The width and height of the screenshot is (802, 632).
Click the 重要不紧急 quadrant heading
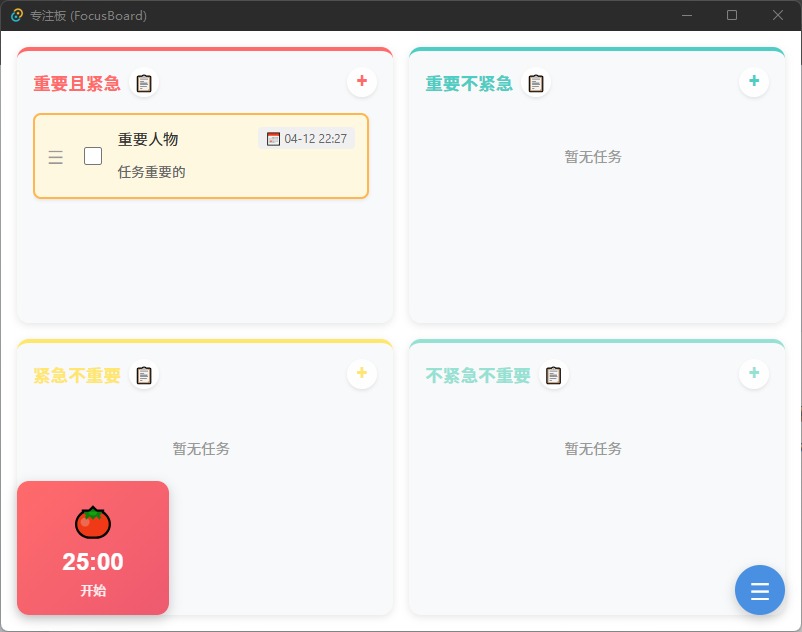(x=469, y=83)
